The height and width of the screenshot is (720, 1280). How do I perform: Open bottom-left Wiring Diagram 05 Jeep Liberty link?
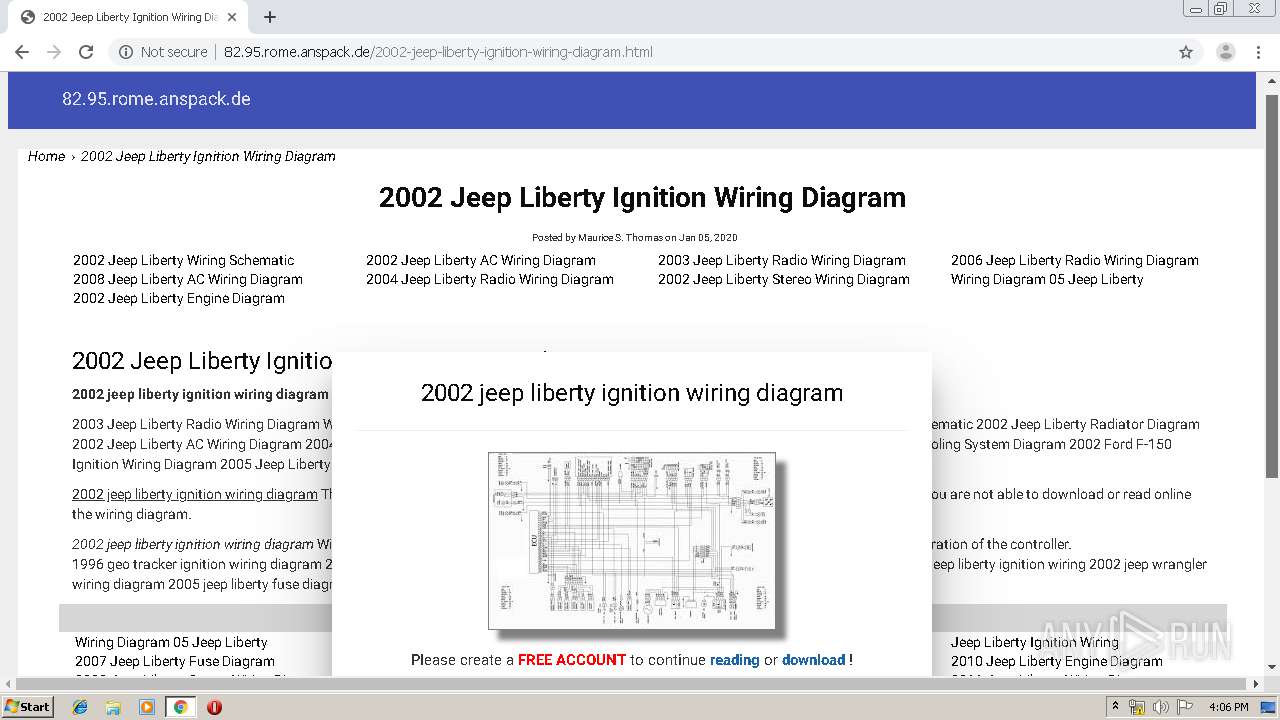(x=171, y=642)
